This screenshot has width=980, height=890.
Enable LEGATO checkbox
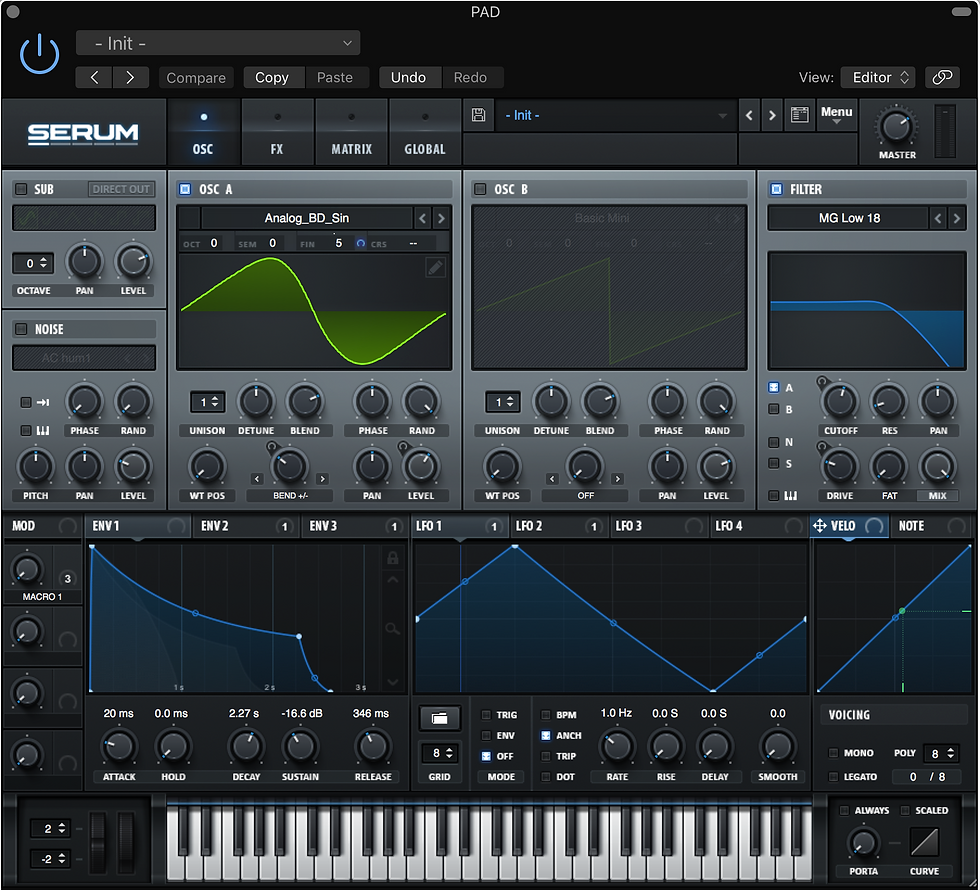(x=833, y=777)
